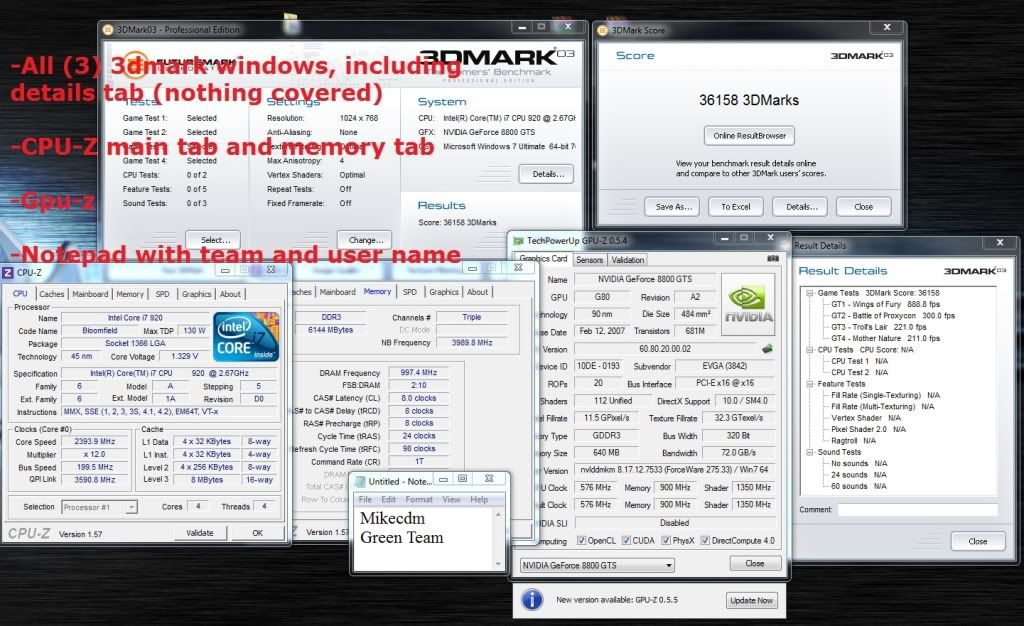Click the blue info icon beside the update notice

pos(532,599)
